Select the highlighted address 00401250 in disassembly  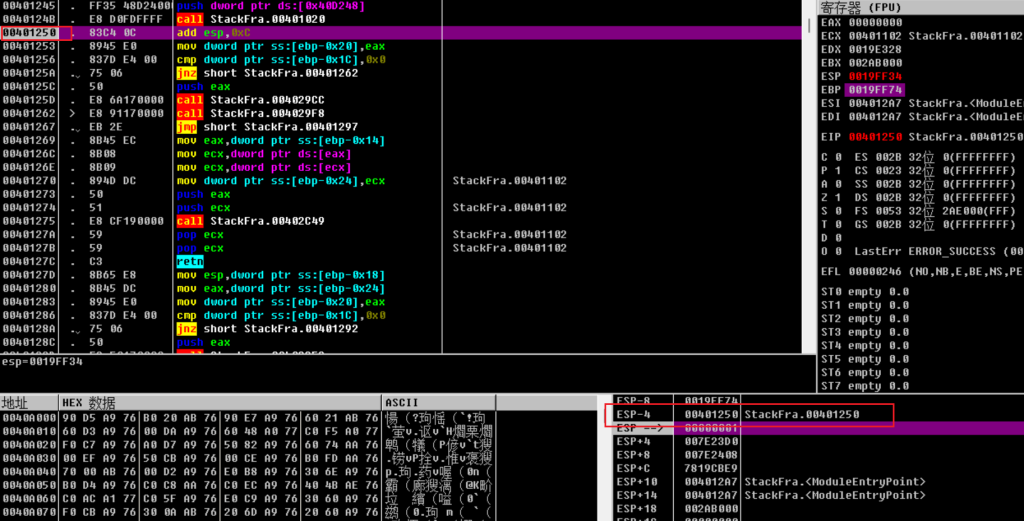[x=28, y=33]
